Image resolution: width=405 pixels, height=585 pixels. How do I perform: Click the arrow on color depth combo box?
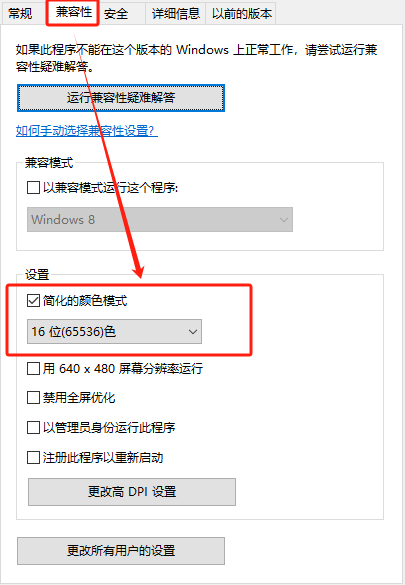pyautogui.click(x=193, y=331)
